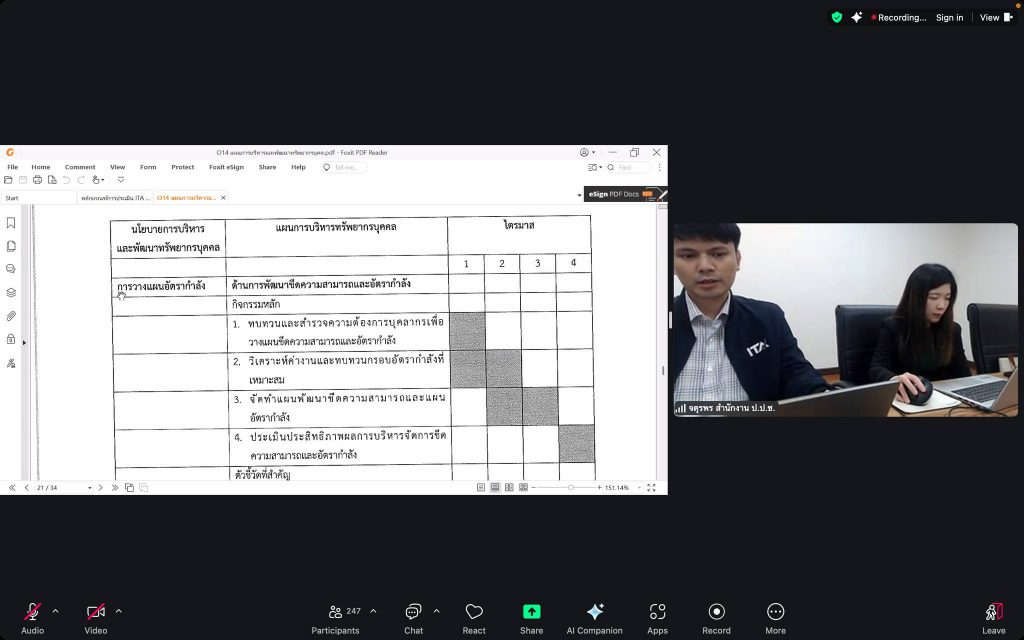This screenshot has height=640, width=1024.
Task: Open the AI Companion panel
Action: point(594,618)
